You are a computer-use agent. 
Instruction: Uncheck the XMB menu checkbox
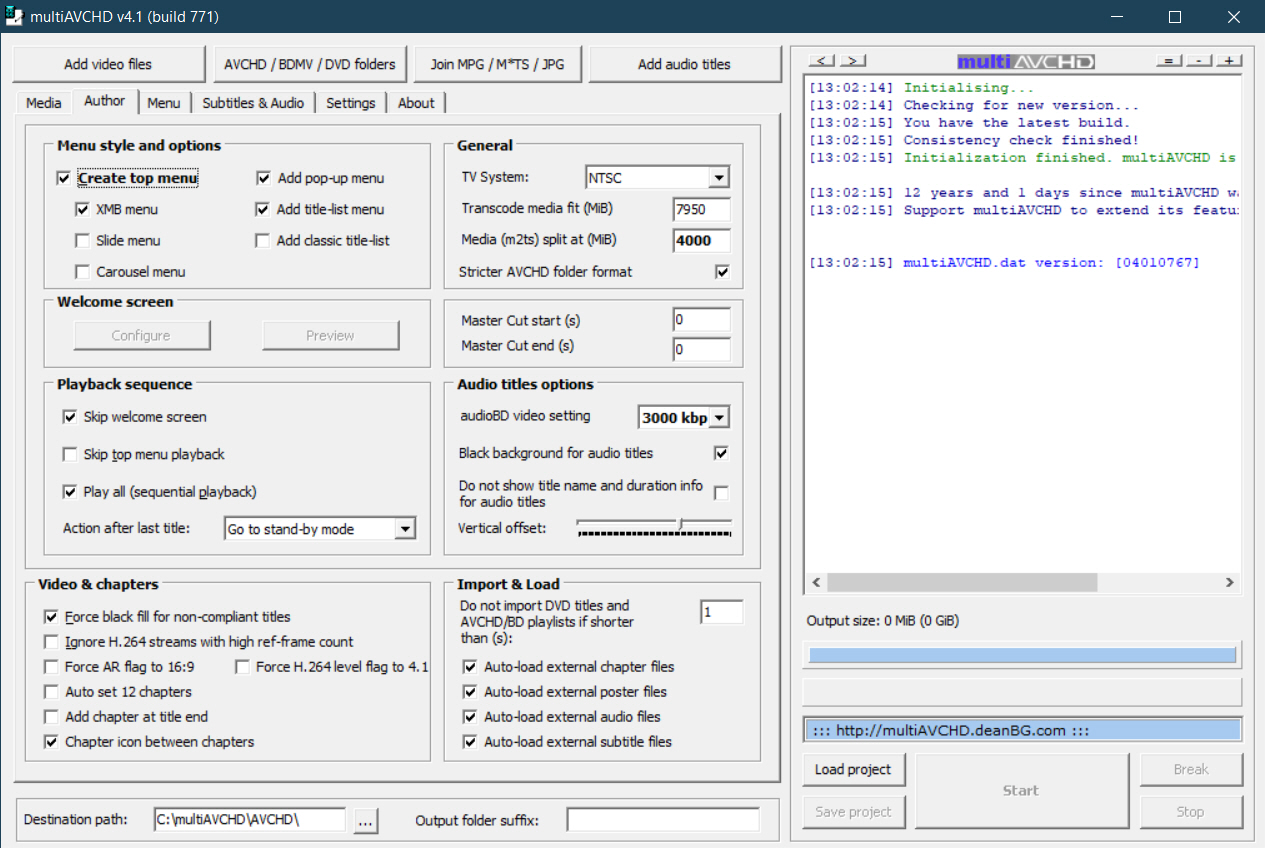[x=83, y=210]
